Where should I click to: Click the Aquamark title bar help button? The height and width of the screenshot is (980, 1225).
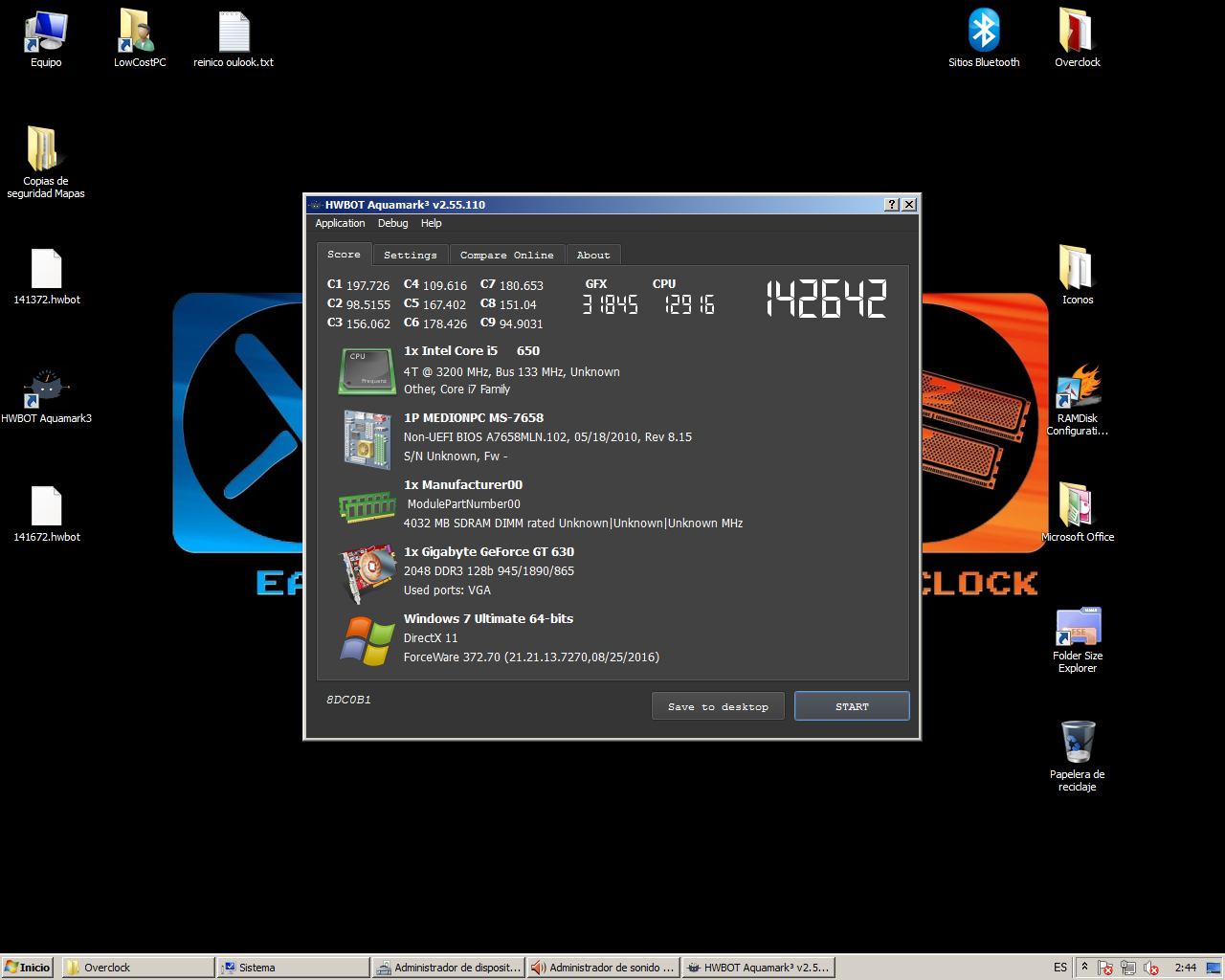coord(892,205)
